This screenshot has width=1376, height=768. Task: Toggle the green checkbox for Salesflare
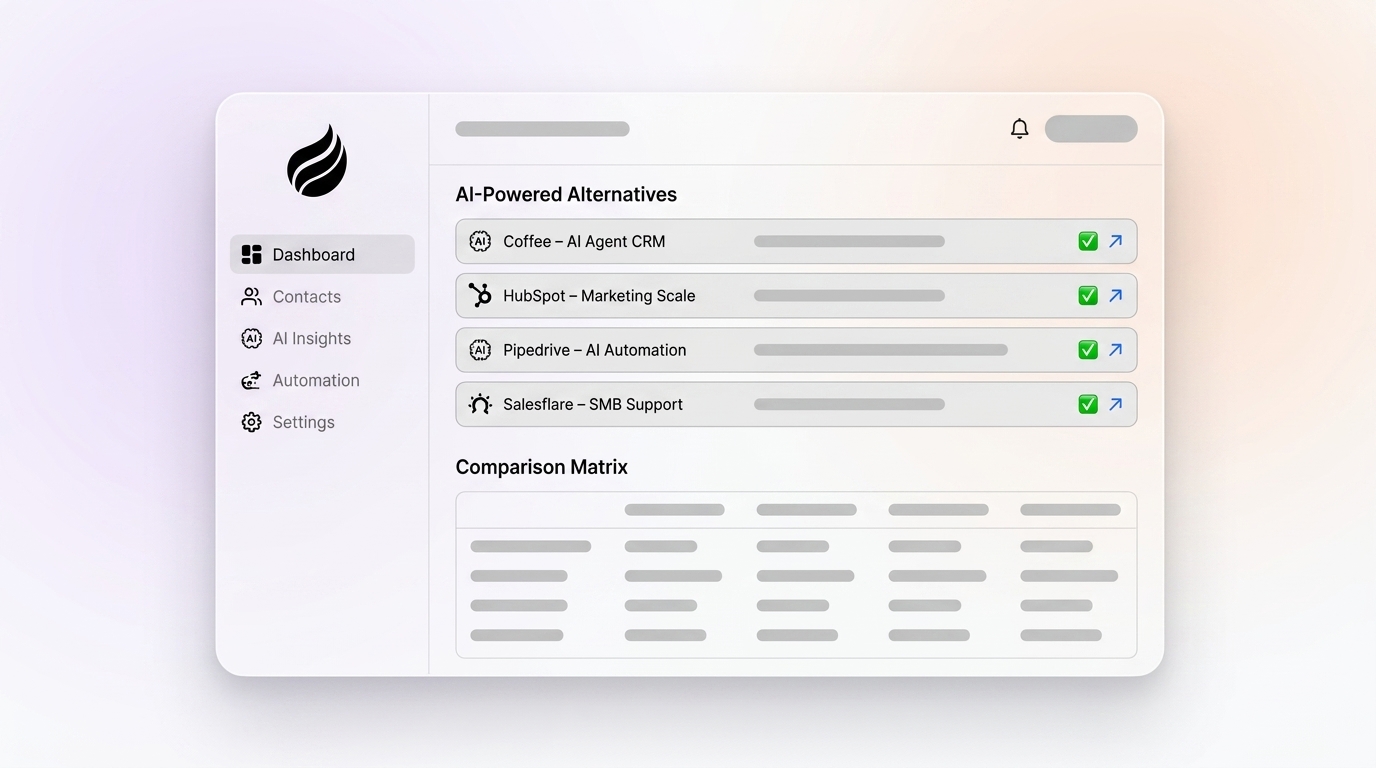pyautogui.click(x=1088, y=404)
